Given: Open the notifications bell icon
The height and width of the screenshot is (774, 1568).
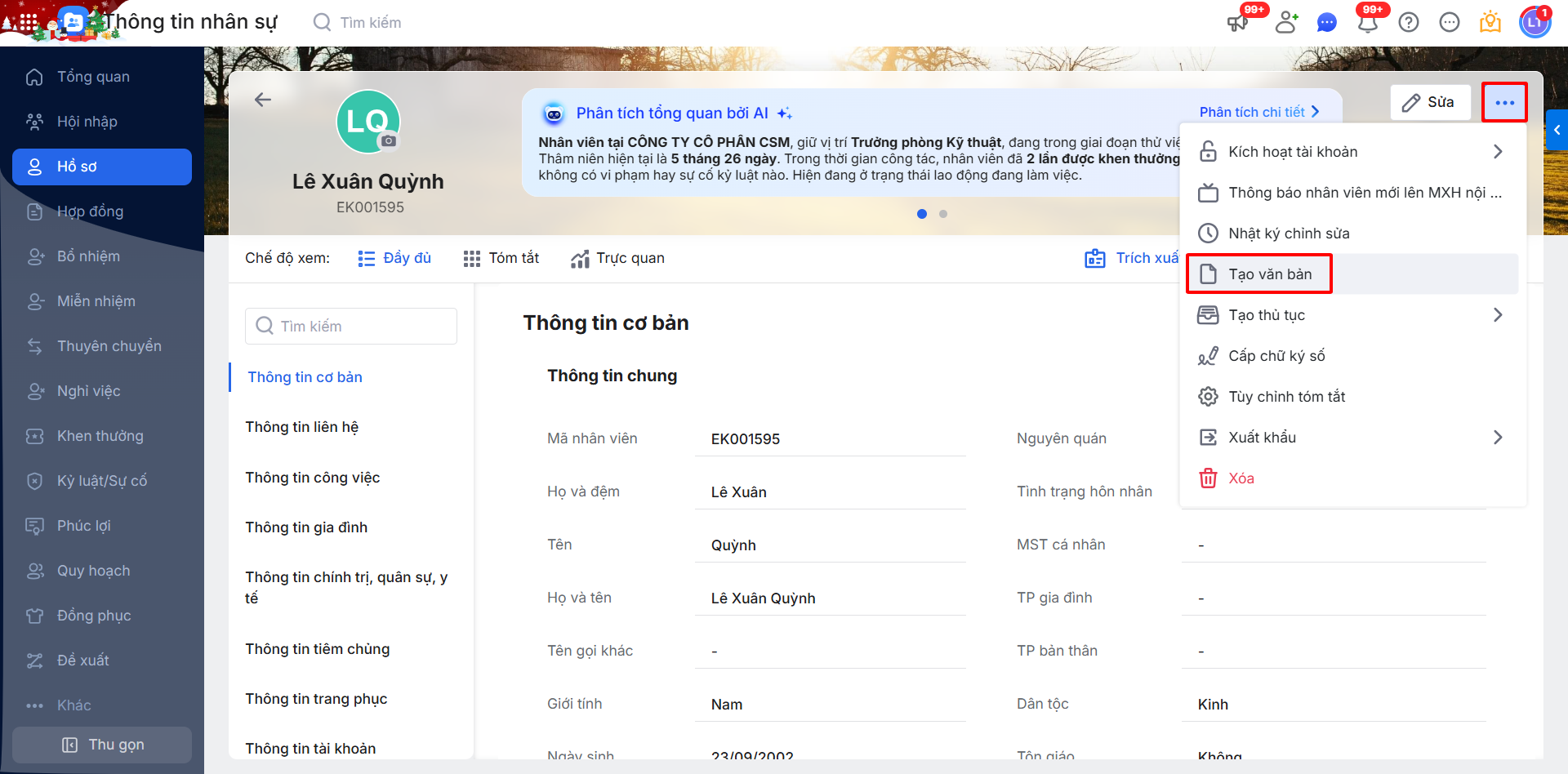Looking at the screenshot, I should (1368, 22).
